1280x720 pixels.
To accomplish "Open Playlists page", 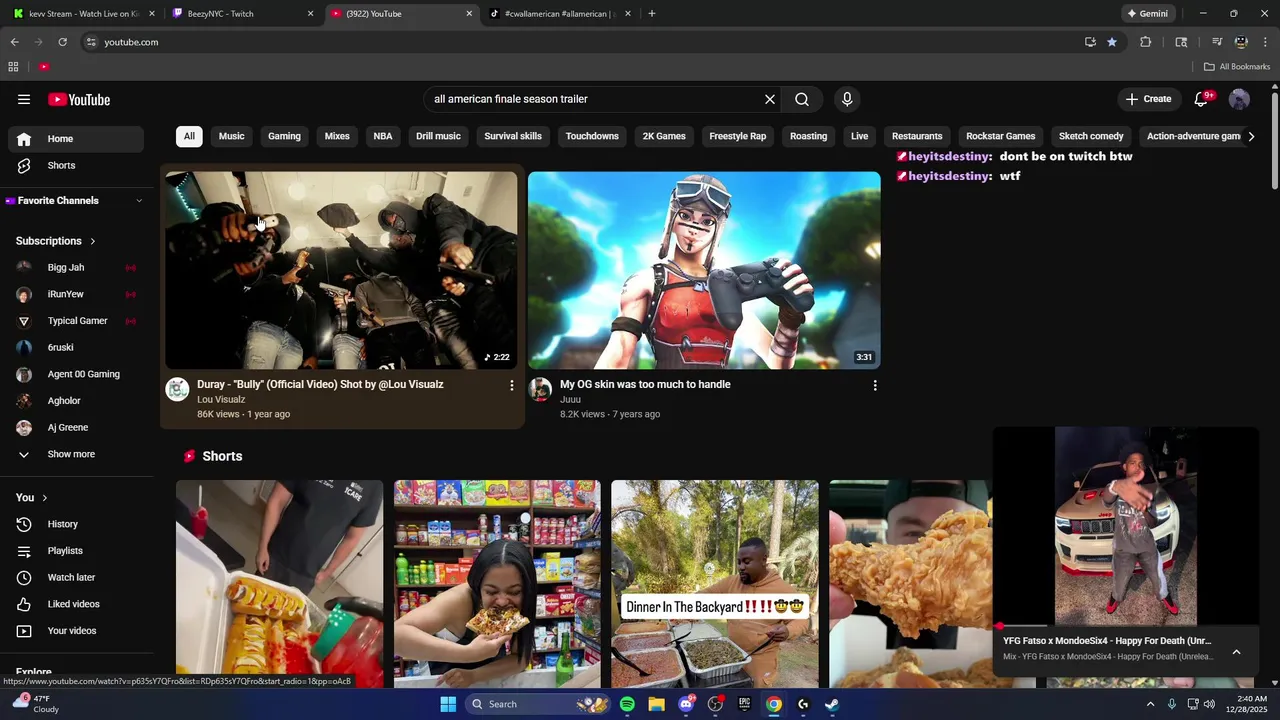I will point(75,551).
